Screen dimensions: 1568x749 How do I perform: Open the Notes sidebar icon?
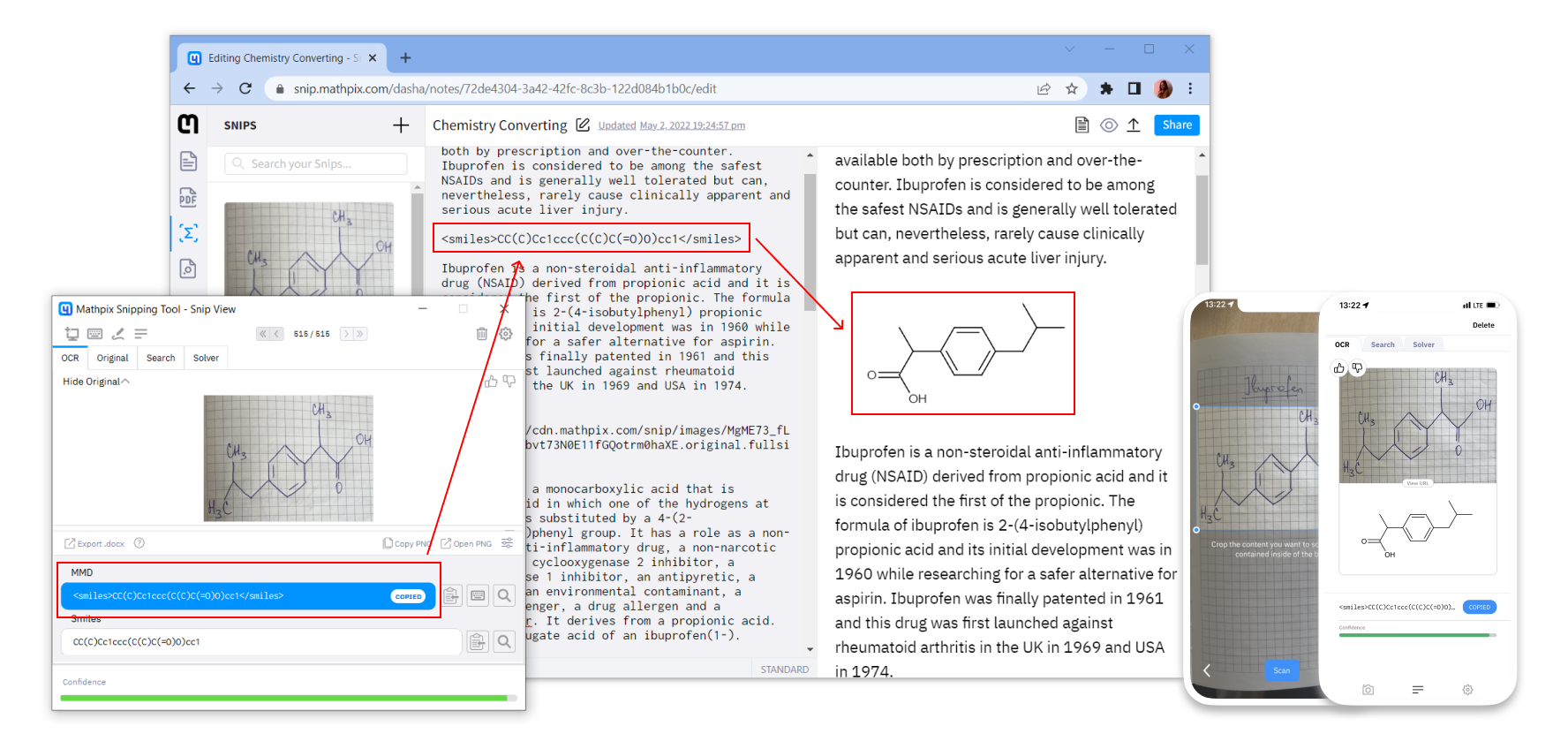(x=188, y=161)
